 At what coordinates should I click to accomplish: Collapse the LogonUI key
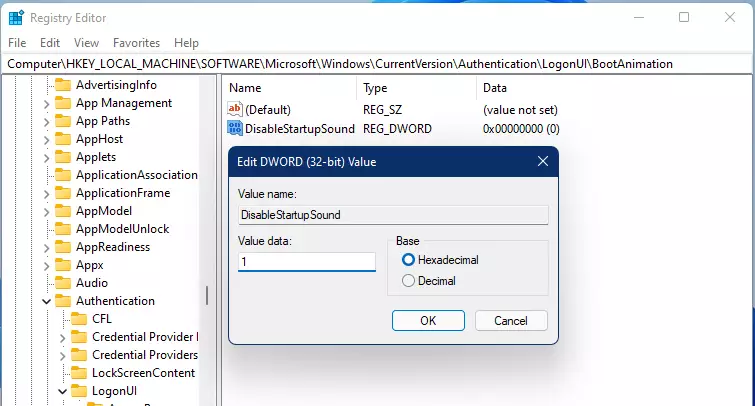[x=62, y=391]
